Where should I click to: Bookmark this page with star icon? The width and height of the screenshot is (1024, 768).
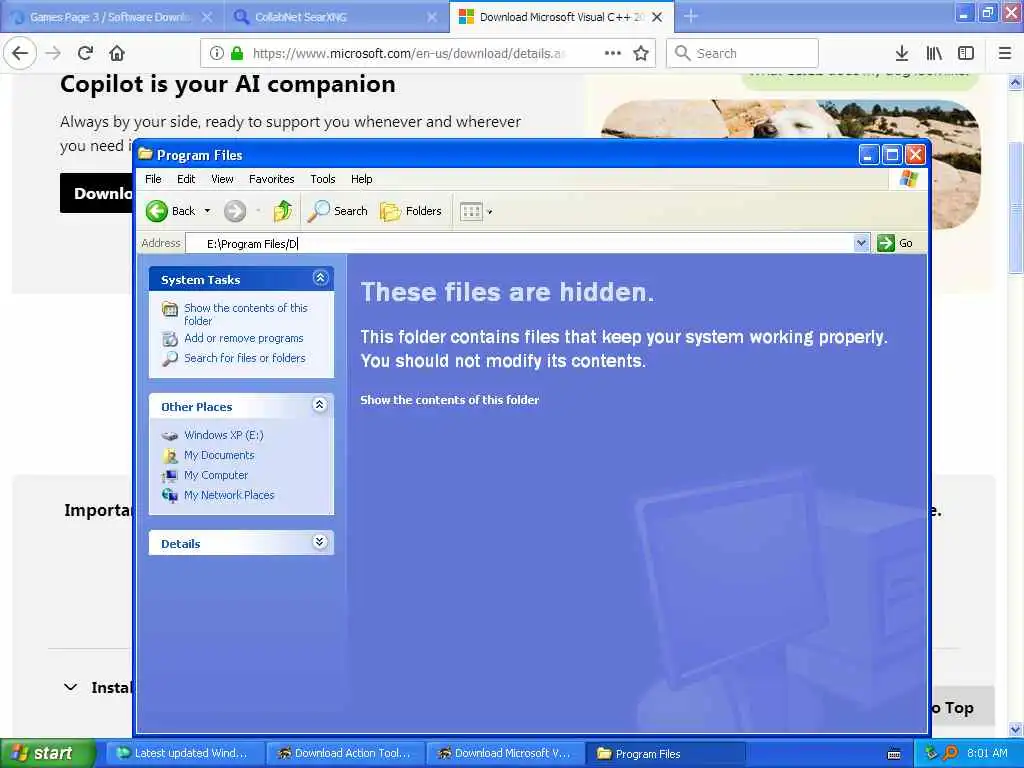(641, 53)
